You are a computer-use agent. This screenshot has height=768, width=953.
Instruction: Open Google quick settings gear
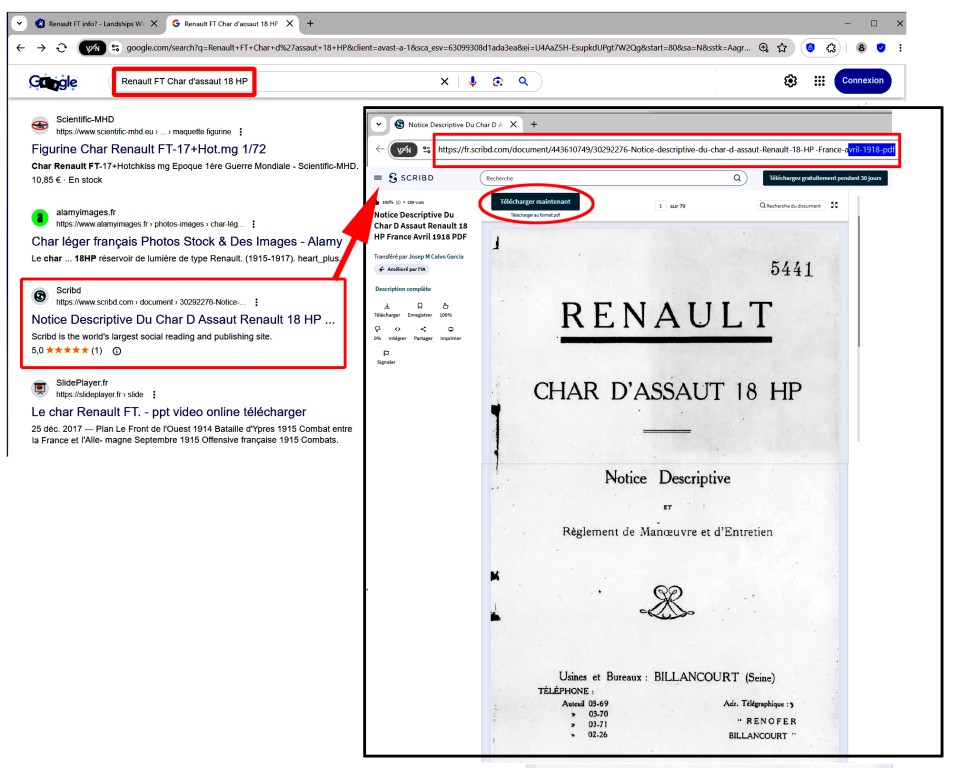pyautogui.click(x=790, y=81)
